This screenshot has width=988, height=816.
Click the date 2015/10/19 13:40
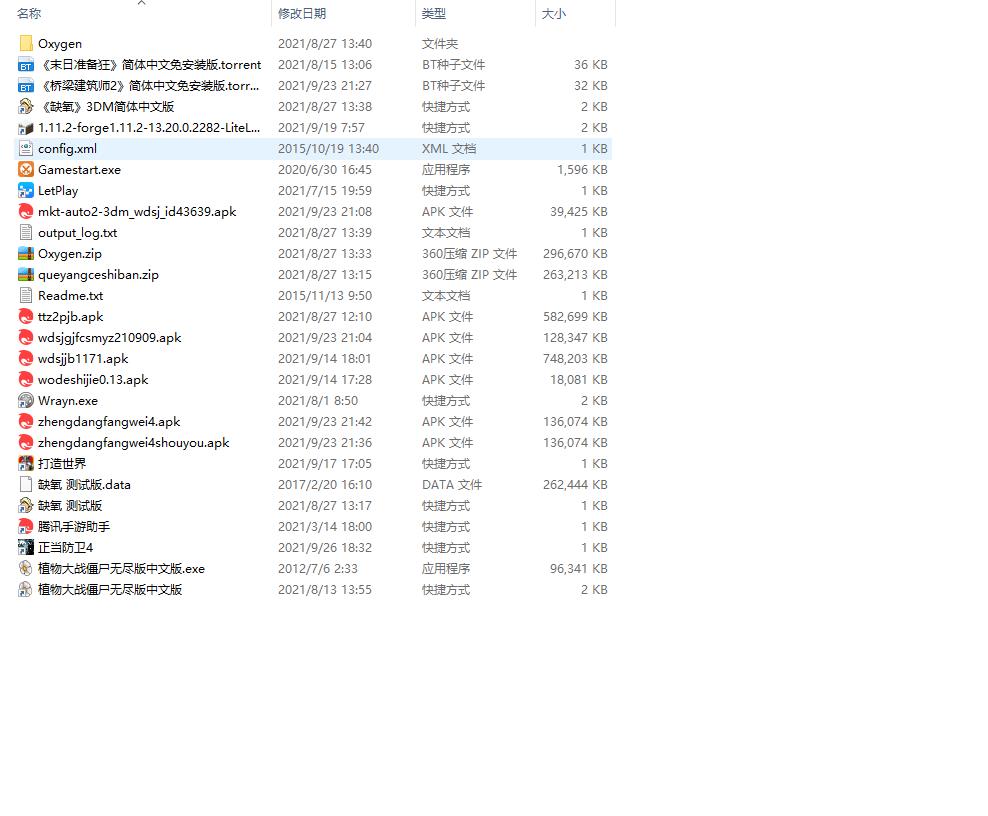[x=328, y=149]
